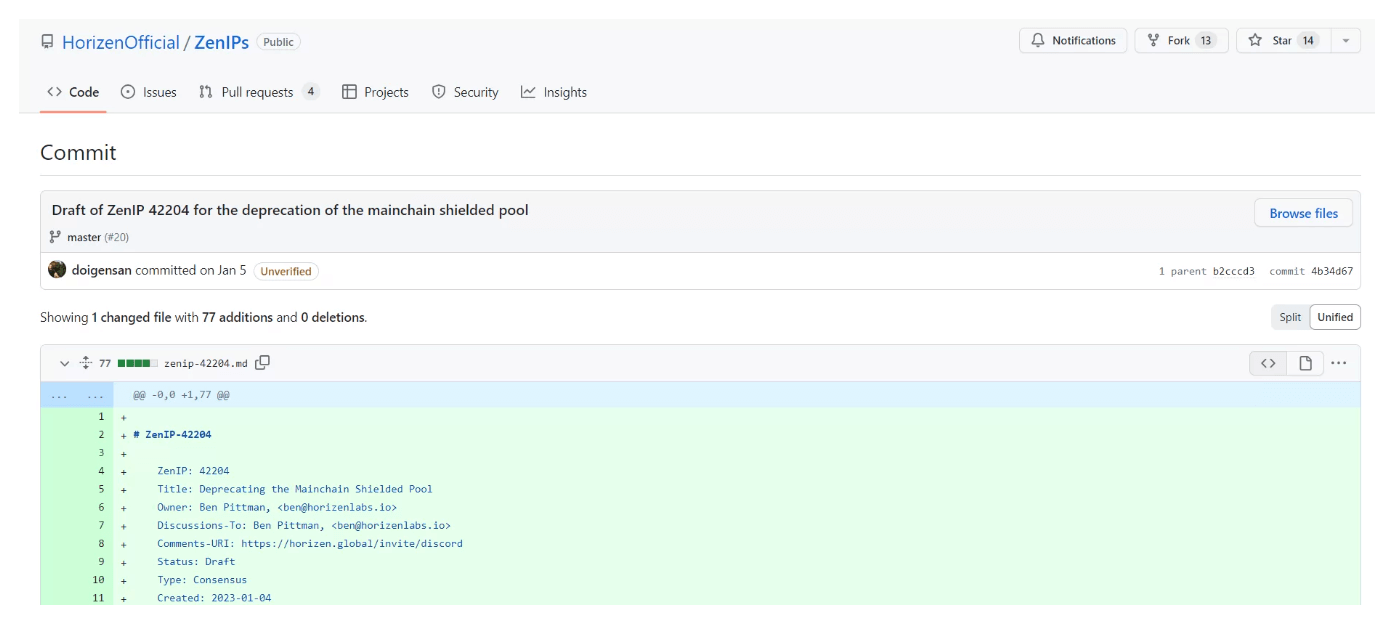The image size is (1384, 632).
Task: Show source diff with the code icon
Action: (x=1268, y=363)
